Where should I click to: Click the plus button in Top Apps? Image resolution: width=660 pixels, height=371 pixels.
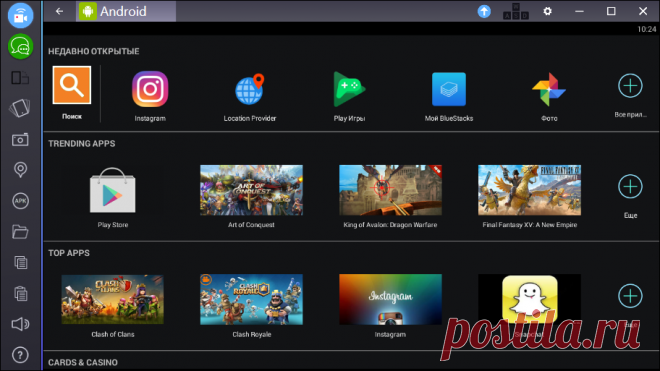(x=630, y=296)
